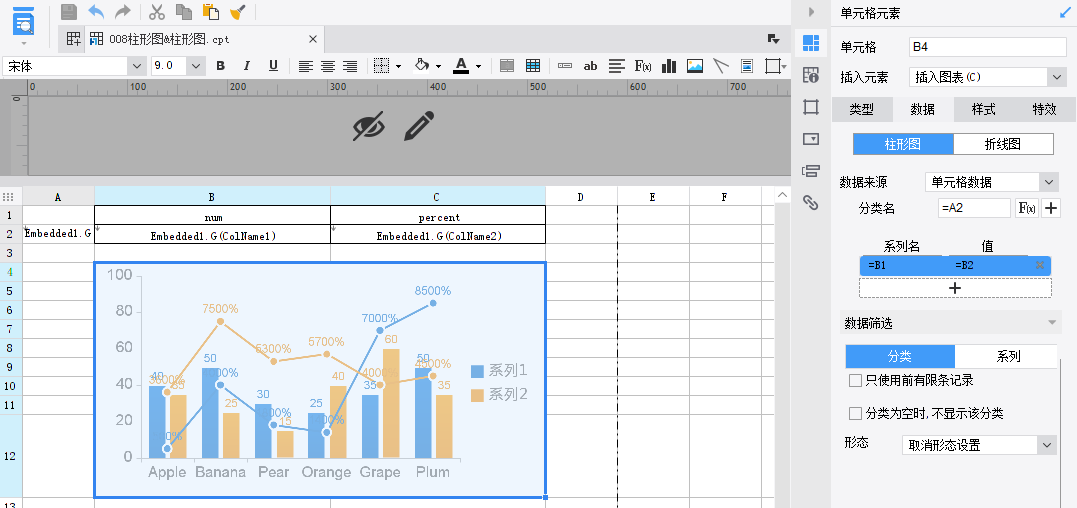Align cell text to the right
The image size is (1077, 508).
coord(350,66)
